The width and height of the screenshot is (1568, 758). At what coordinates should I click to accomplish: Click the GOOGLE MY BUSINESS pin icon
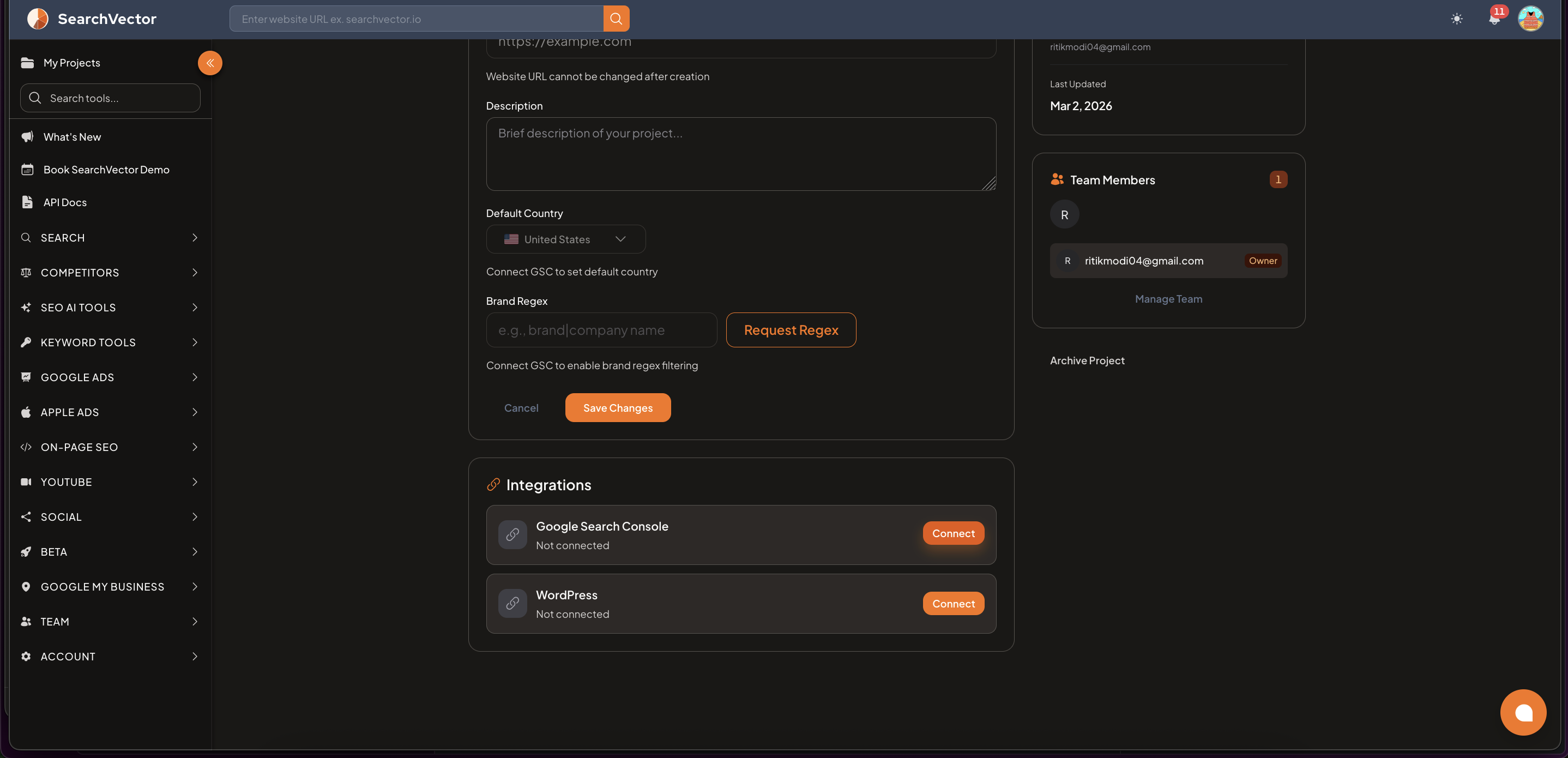26,587
